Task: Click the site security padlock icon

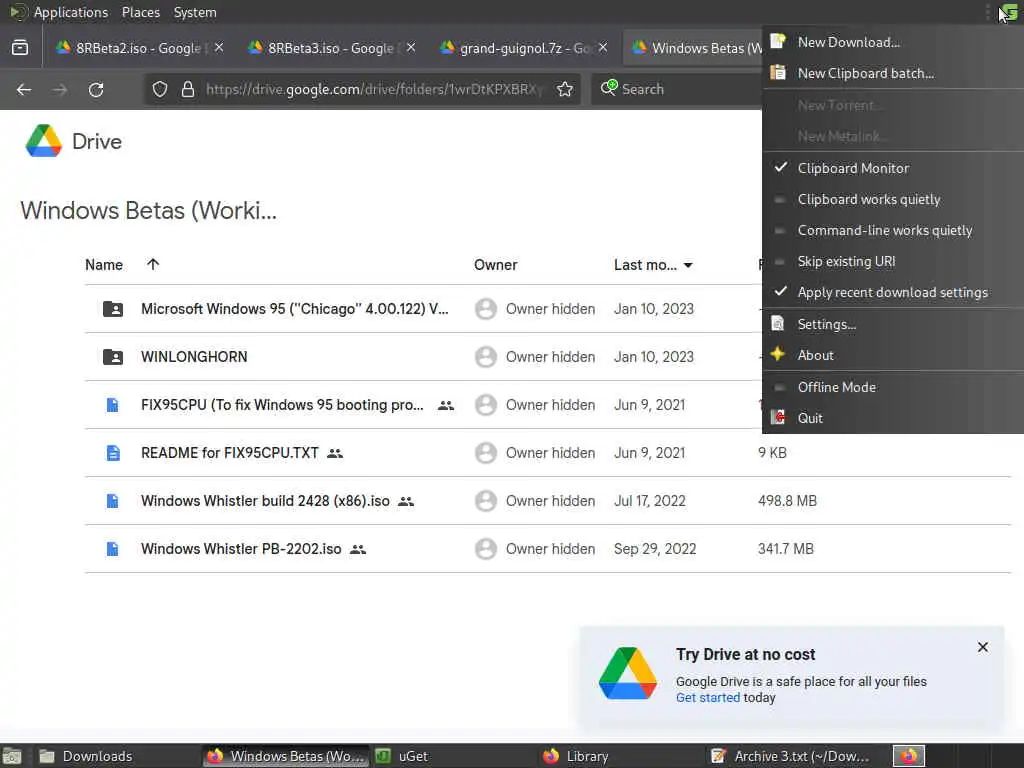Action: tap(188, 89)
